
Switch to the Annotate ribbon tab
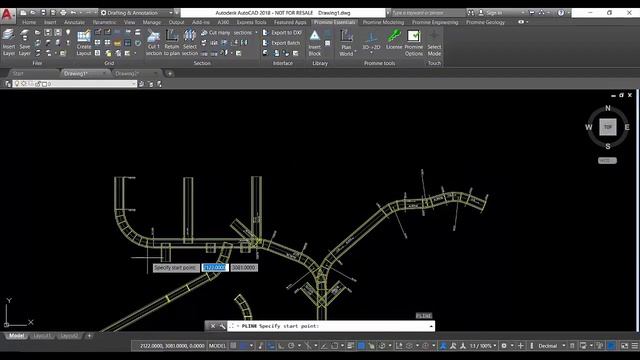(74, 22)
